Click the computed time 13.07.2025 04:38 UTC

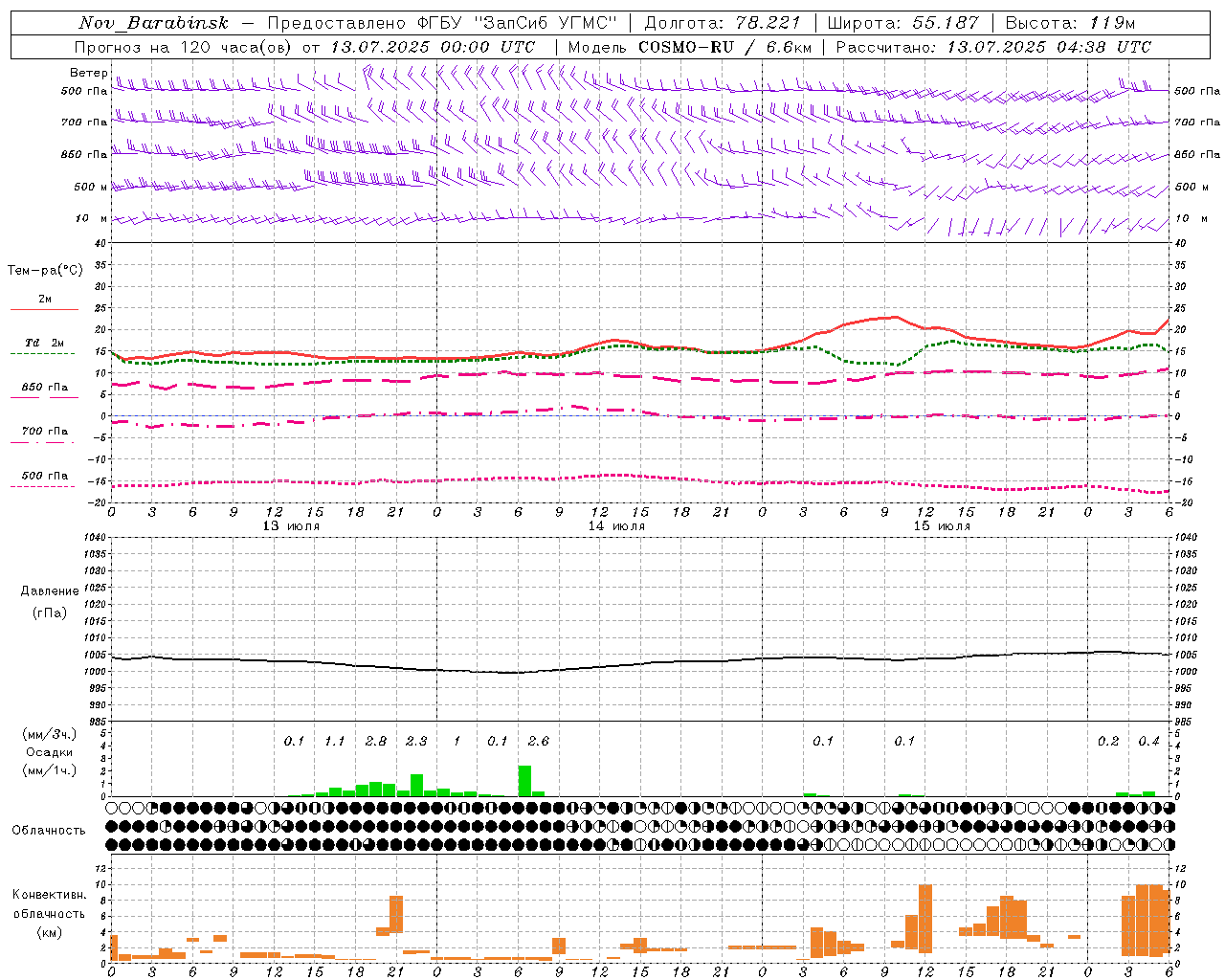click(x=1049, y=47)
